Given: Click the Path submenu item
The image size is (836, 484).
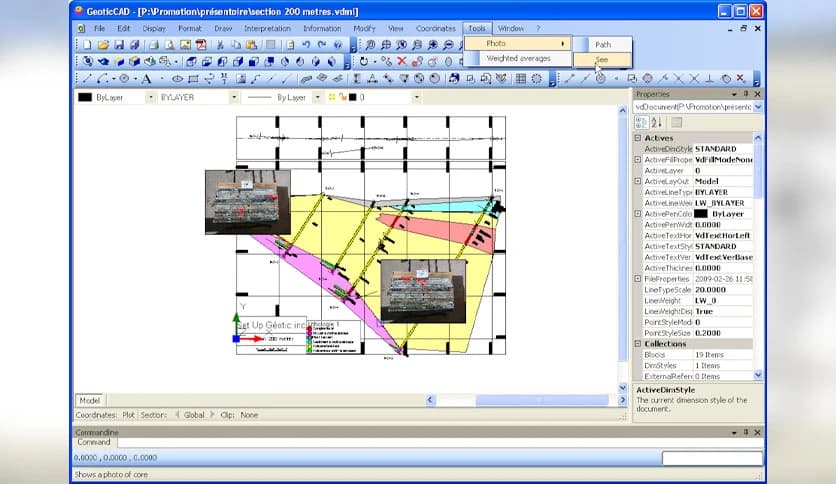Looking at the screenshot, I should [x=603, y=45].
